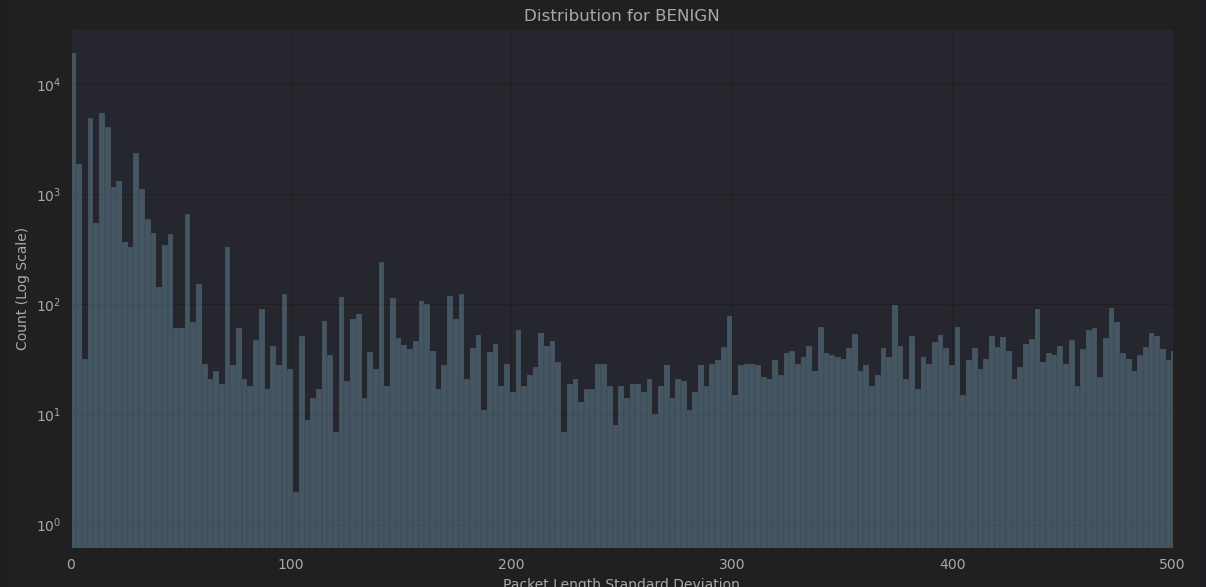The image size is (1206, 587).
Task: Select the shortest bar just past 100
Action: 296,519
